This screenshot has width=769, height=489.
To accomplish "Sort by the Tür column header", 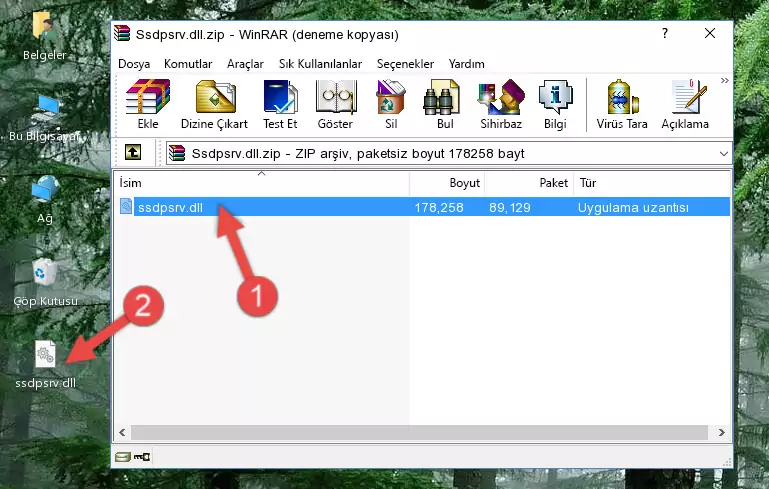I will click(652, 183).
